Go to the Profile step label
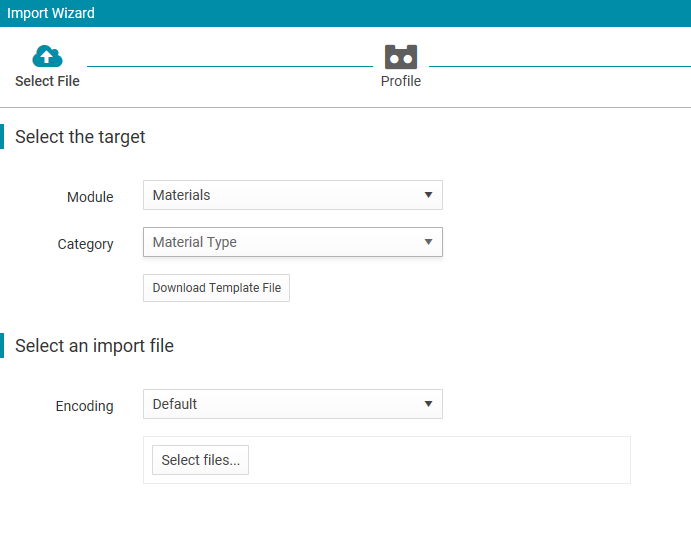691x547 pixels. coord(401,81)
